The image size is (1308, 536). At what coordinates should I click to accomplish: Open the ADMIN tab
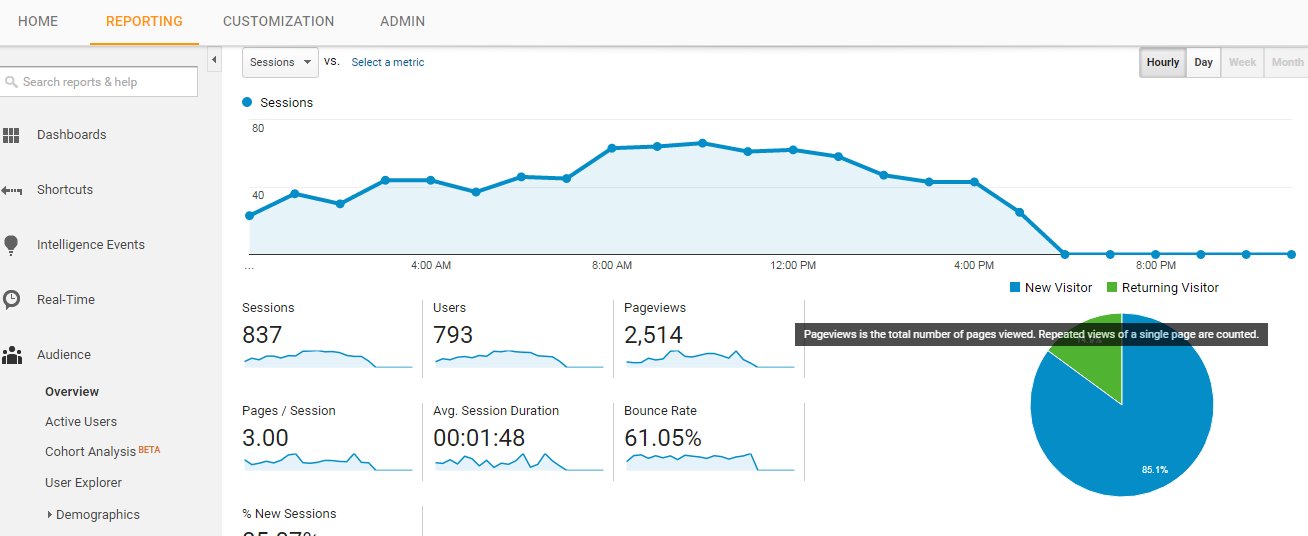403,21
